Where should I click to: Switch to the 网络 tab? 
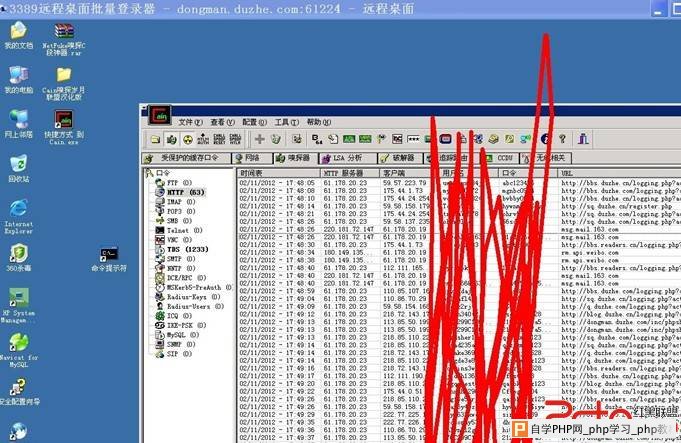tap(252, 158)
